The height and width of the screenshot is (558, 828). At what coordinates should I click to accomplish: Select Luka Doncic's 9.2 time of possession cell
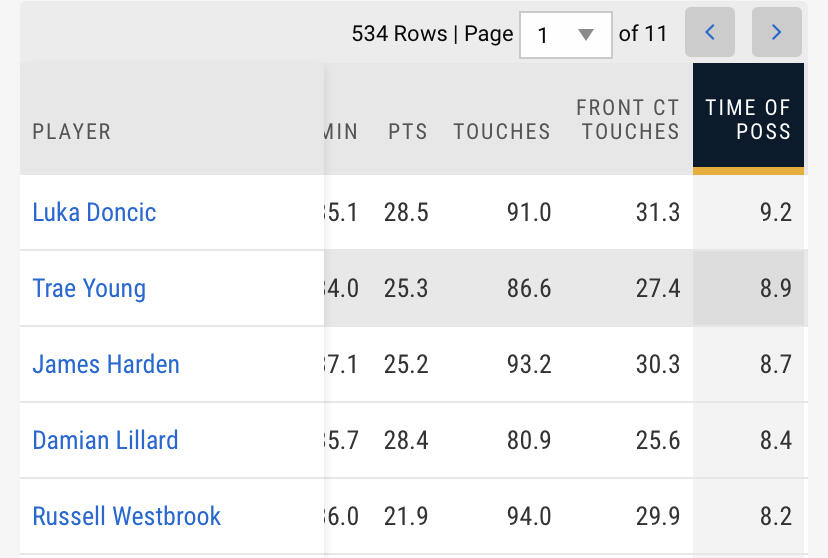point(776,212)
